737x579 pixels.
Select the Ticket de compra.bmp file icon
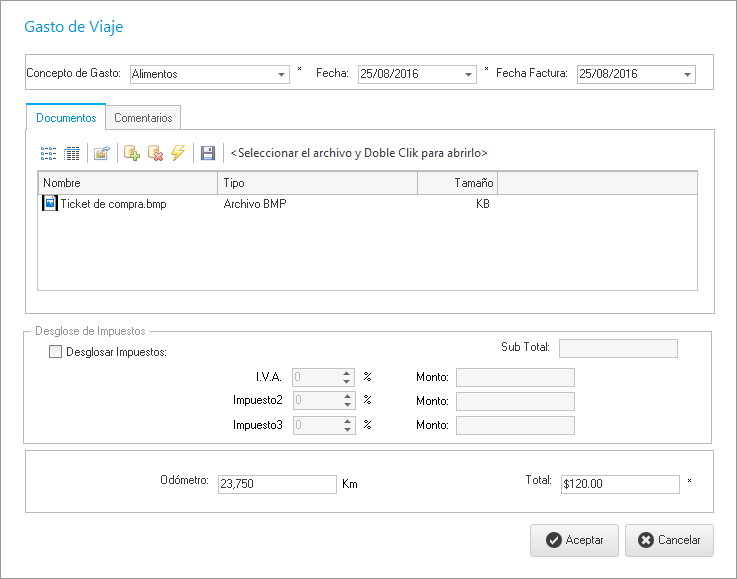[50, 203]
